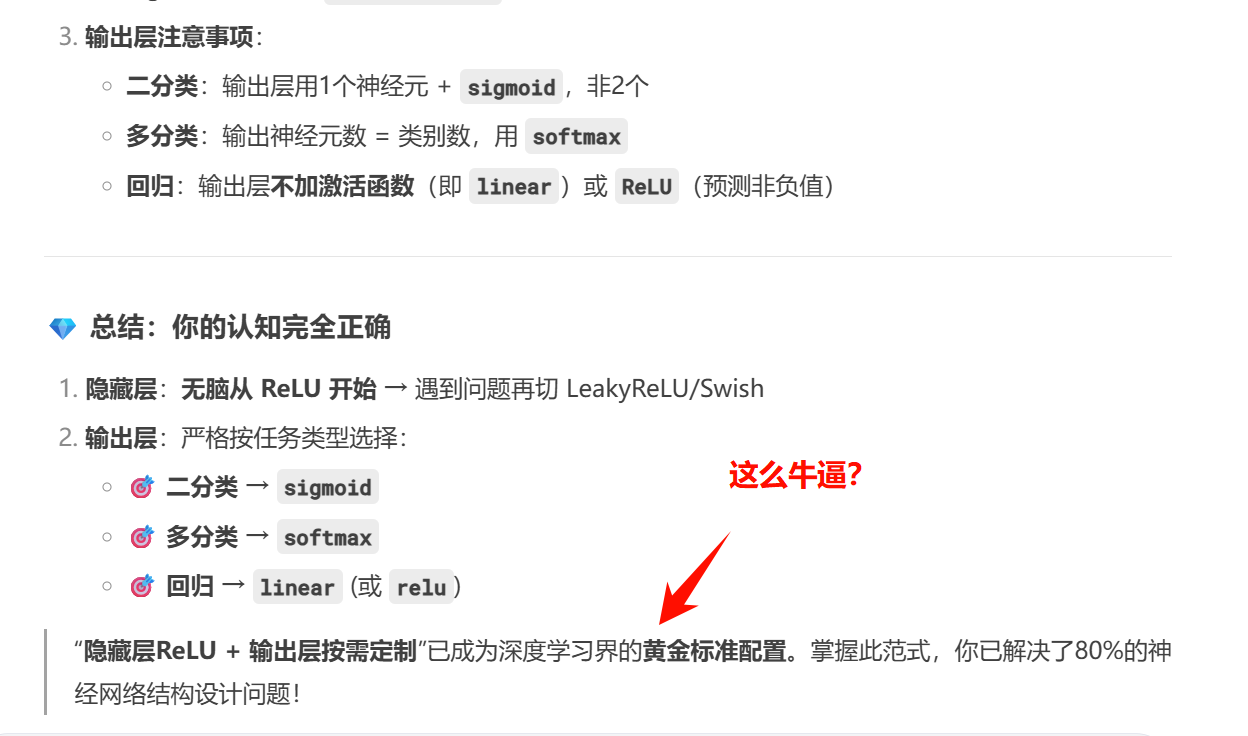Click the LeakyReLU/Swish text in item one
Image resolution: width=1248 pixels, height=736 pixels.
click(x=665, y=389)
